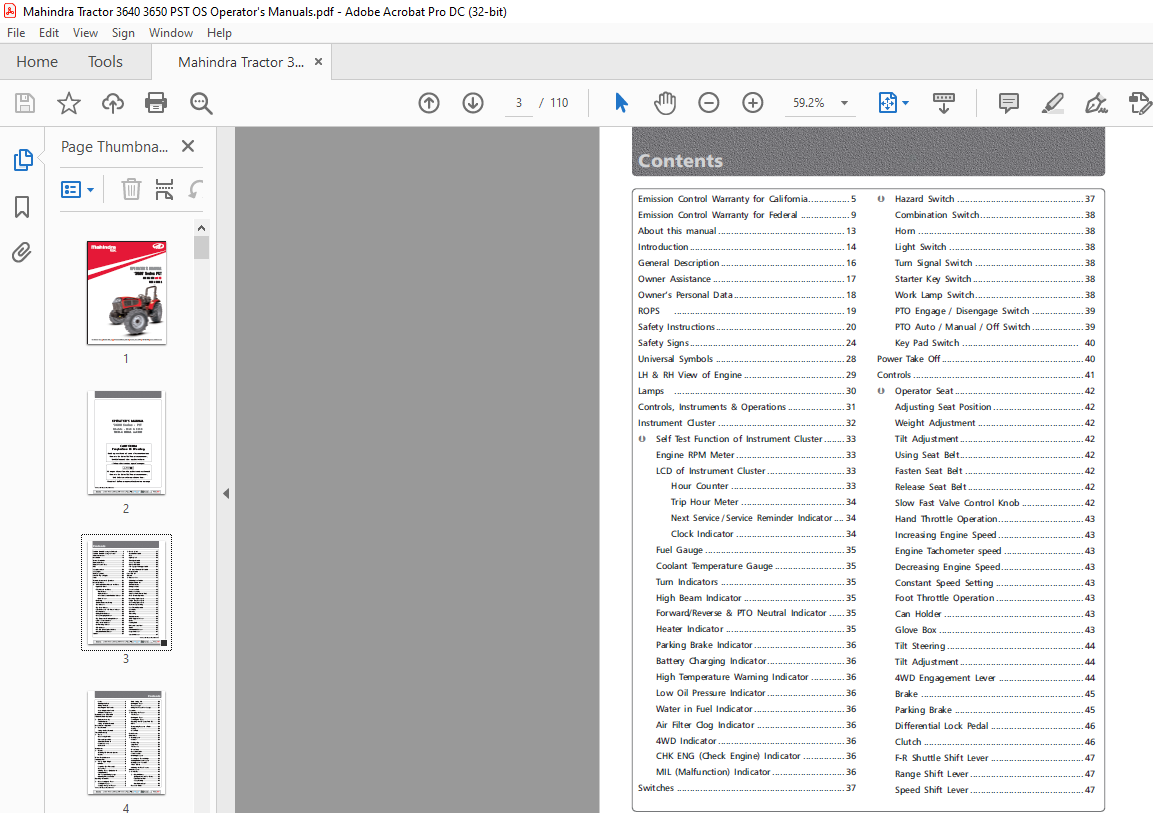Expand the fit page options arrow
The width and height of the screenshot is (1153, 813).
[905, 103]
